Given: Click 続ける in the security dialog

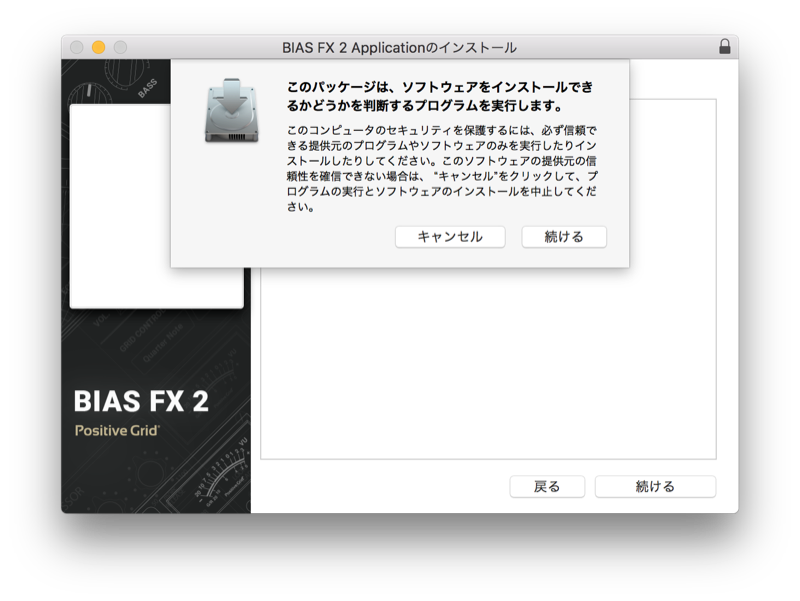Looking at the screenshot, I should [x=564, y=237].
